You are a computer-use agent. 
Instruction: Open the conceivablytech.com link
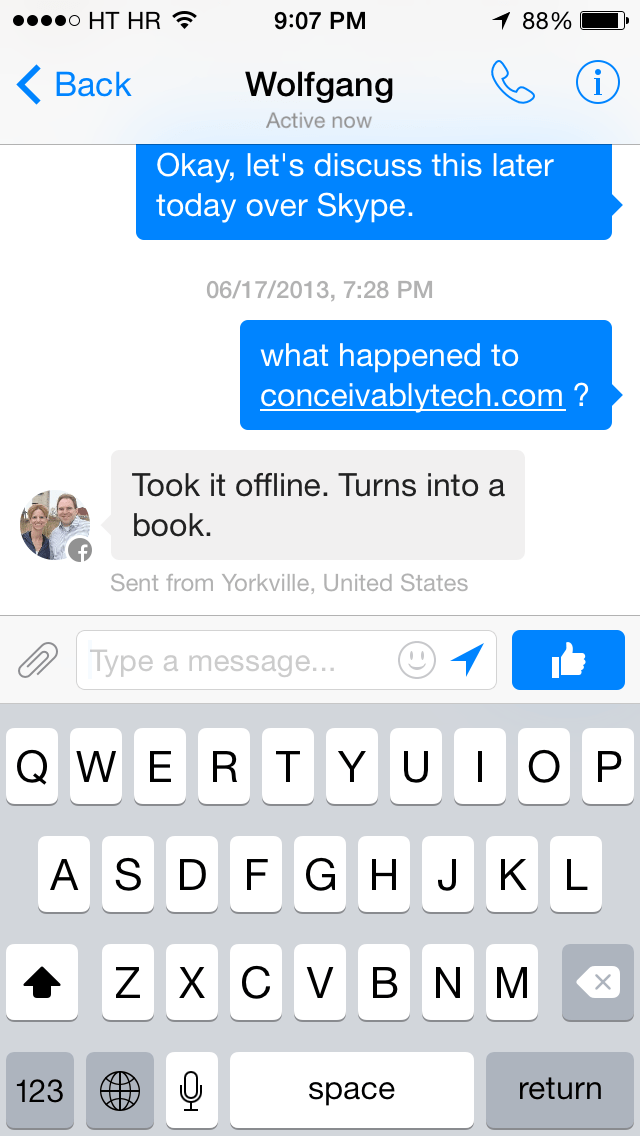412,396
